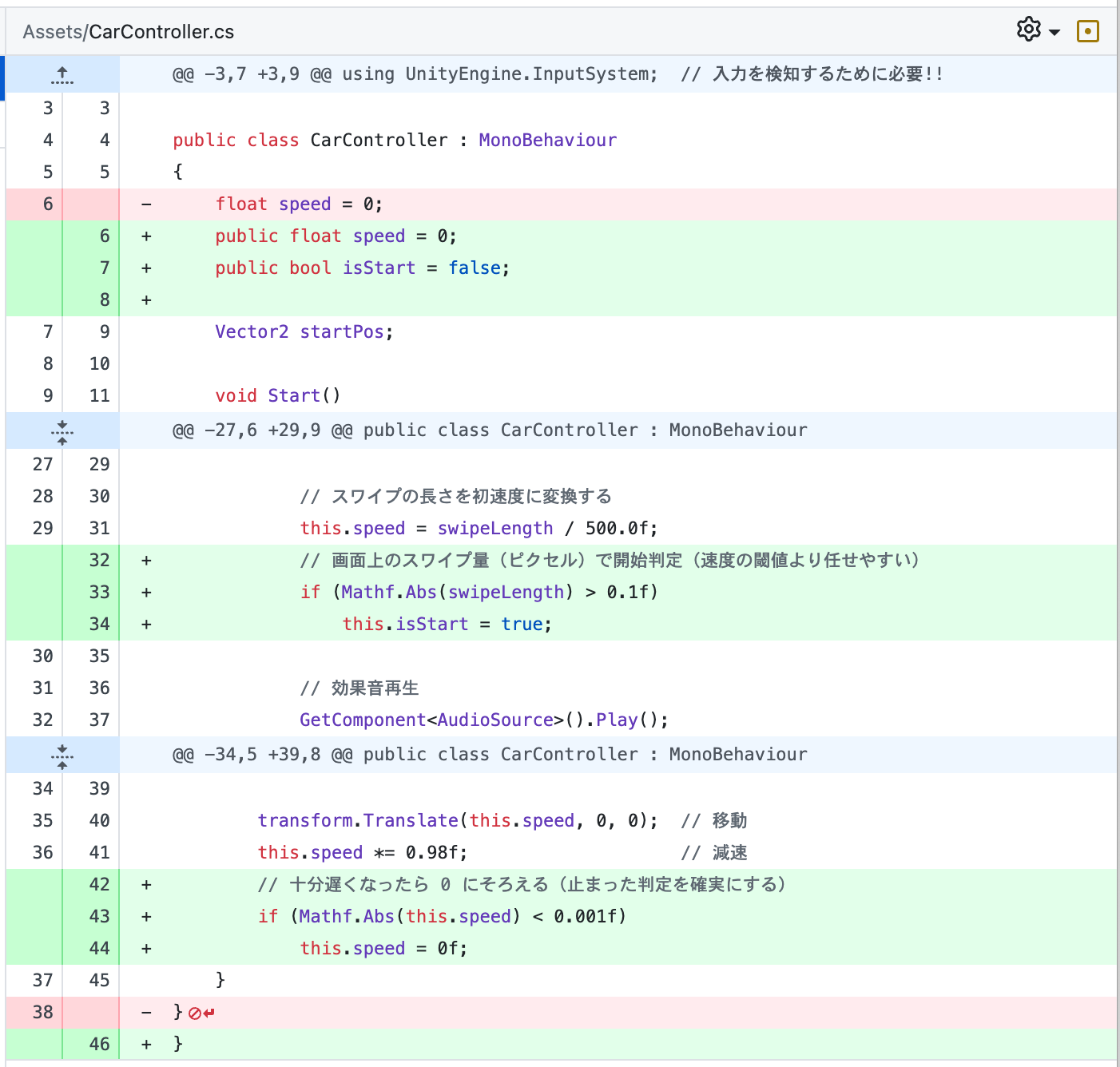Open the diff settings gear icon
This screenshot has height=1067, width=1120.
coord(1028,30)
